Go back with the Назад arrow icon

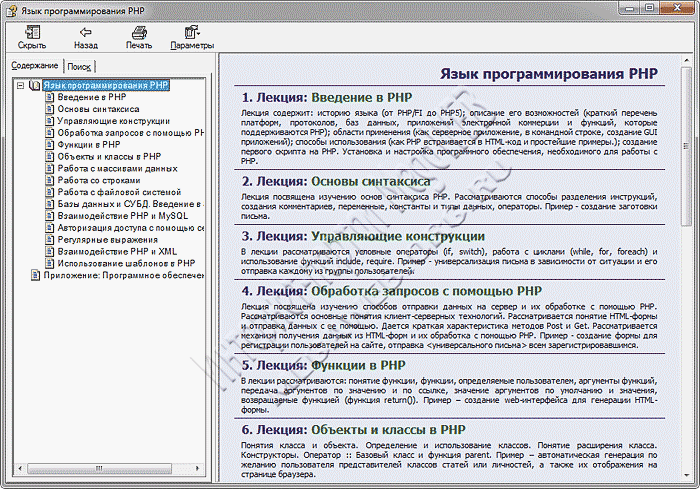click(x=85, y=32)
